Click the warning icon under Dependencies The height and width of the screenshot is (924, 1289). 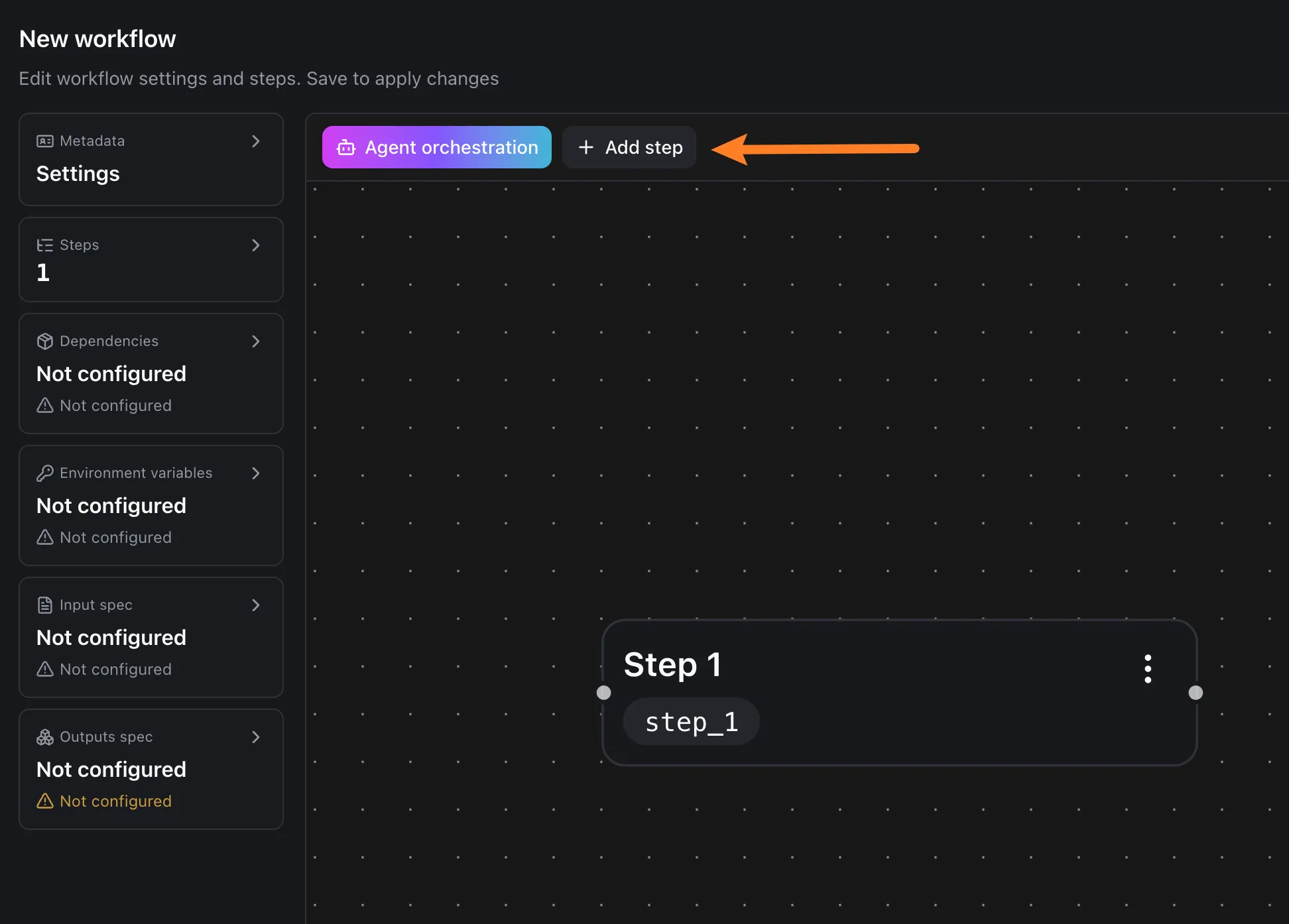(x=44, y=405)
